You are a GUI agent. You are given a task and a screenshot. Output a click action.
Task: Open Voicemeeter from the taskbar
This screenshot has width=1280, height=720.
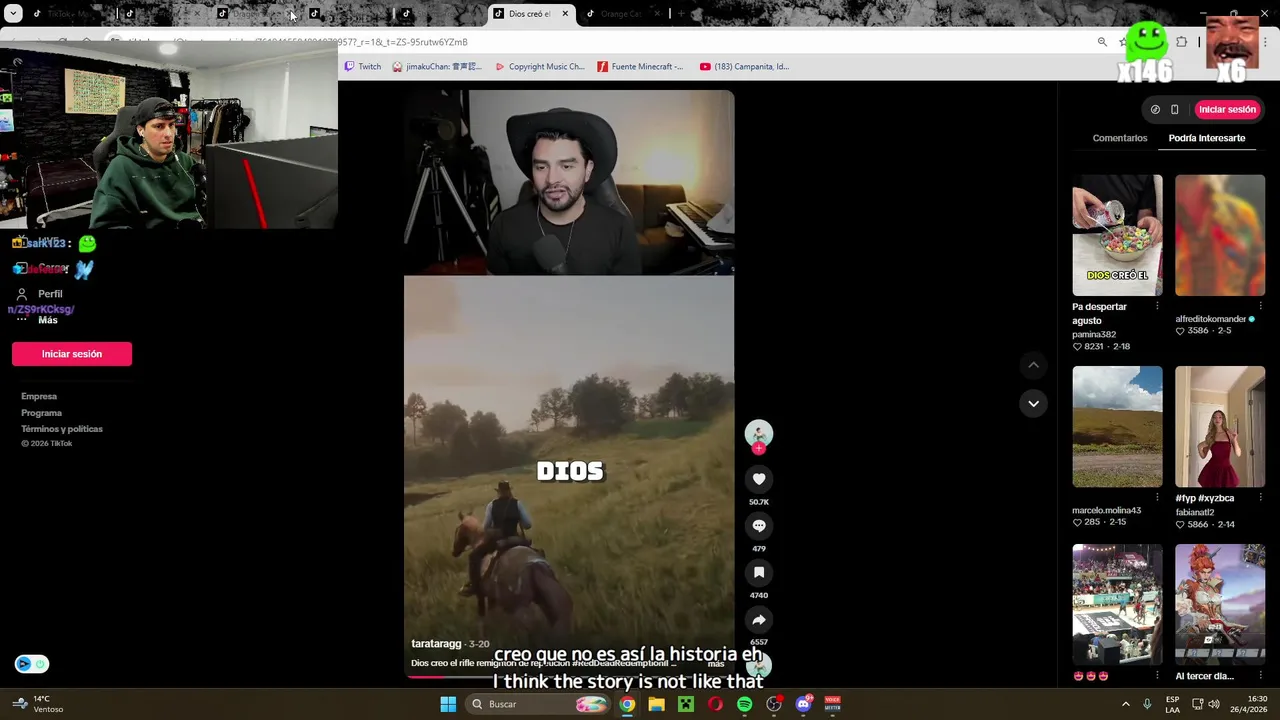[x=832, y=704]
